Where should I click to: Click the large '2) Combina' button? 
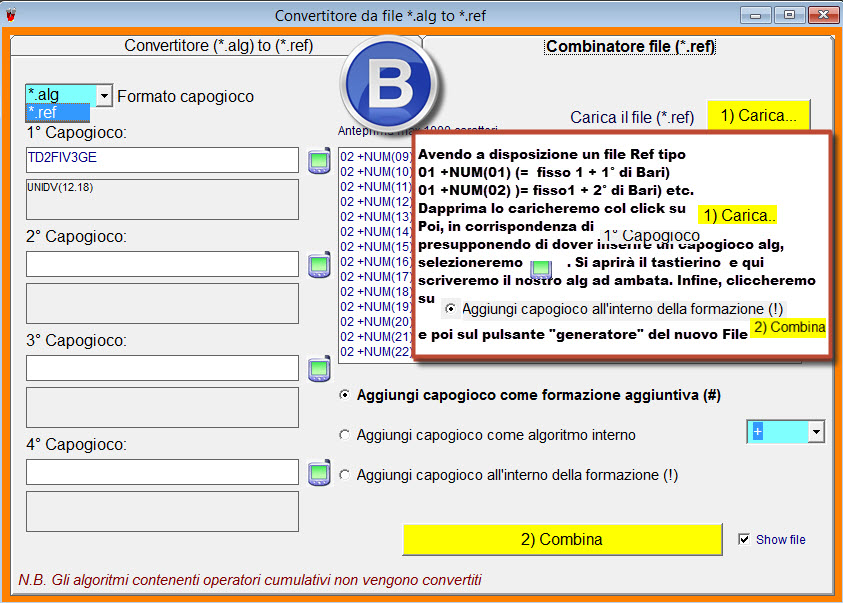pos(562,540)
